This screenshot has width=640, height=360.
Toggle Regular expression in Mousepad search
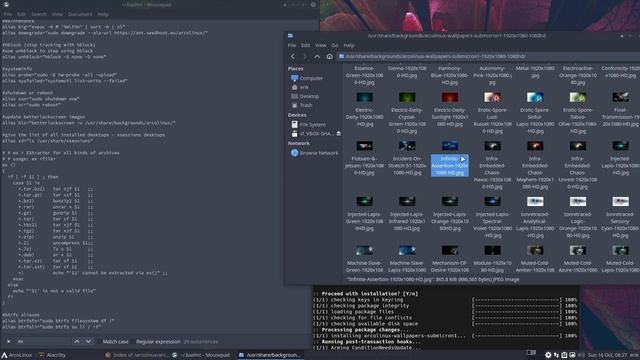(158, 342)
